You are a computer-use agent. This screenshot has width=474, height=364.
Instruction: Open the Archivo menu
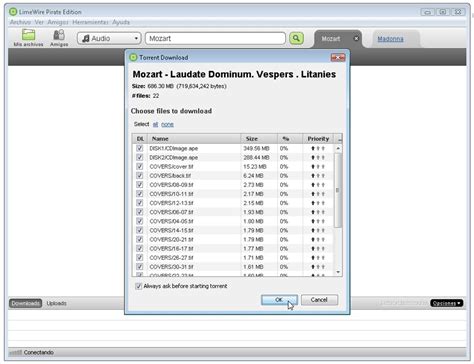[20, 22]
